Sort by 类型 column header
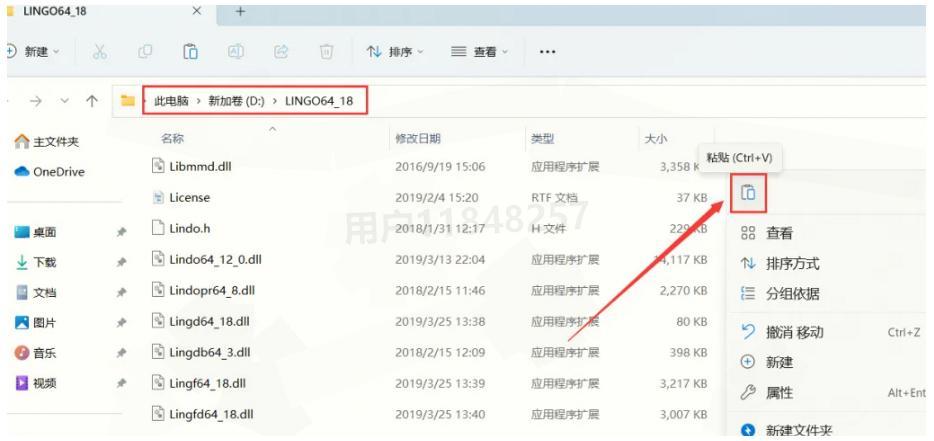 (542, 138)
